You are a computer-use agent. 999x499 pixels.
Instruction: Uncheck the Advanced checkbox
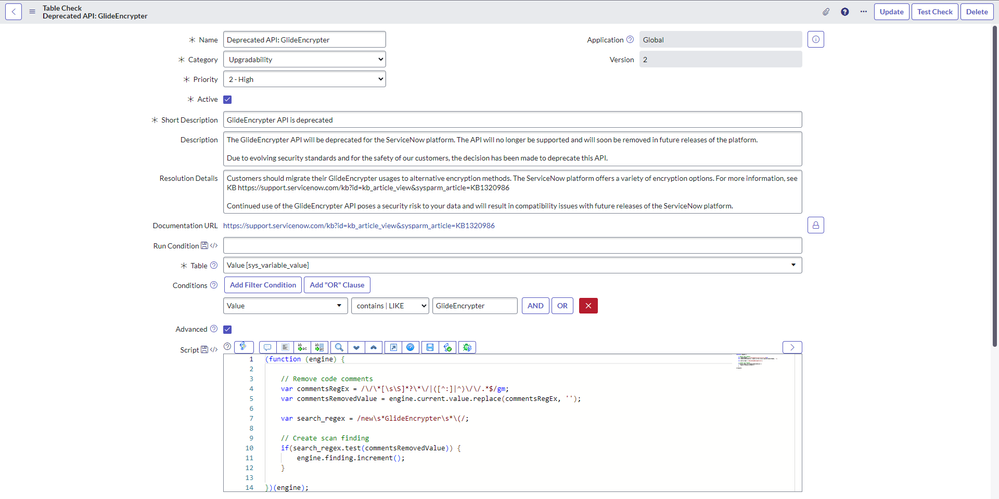click(227, 329)
